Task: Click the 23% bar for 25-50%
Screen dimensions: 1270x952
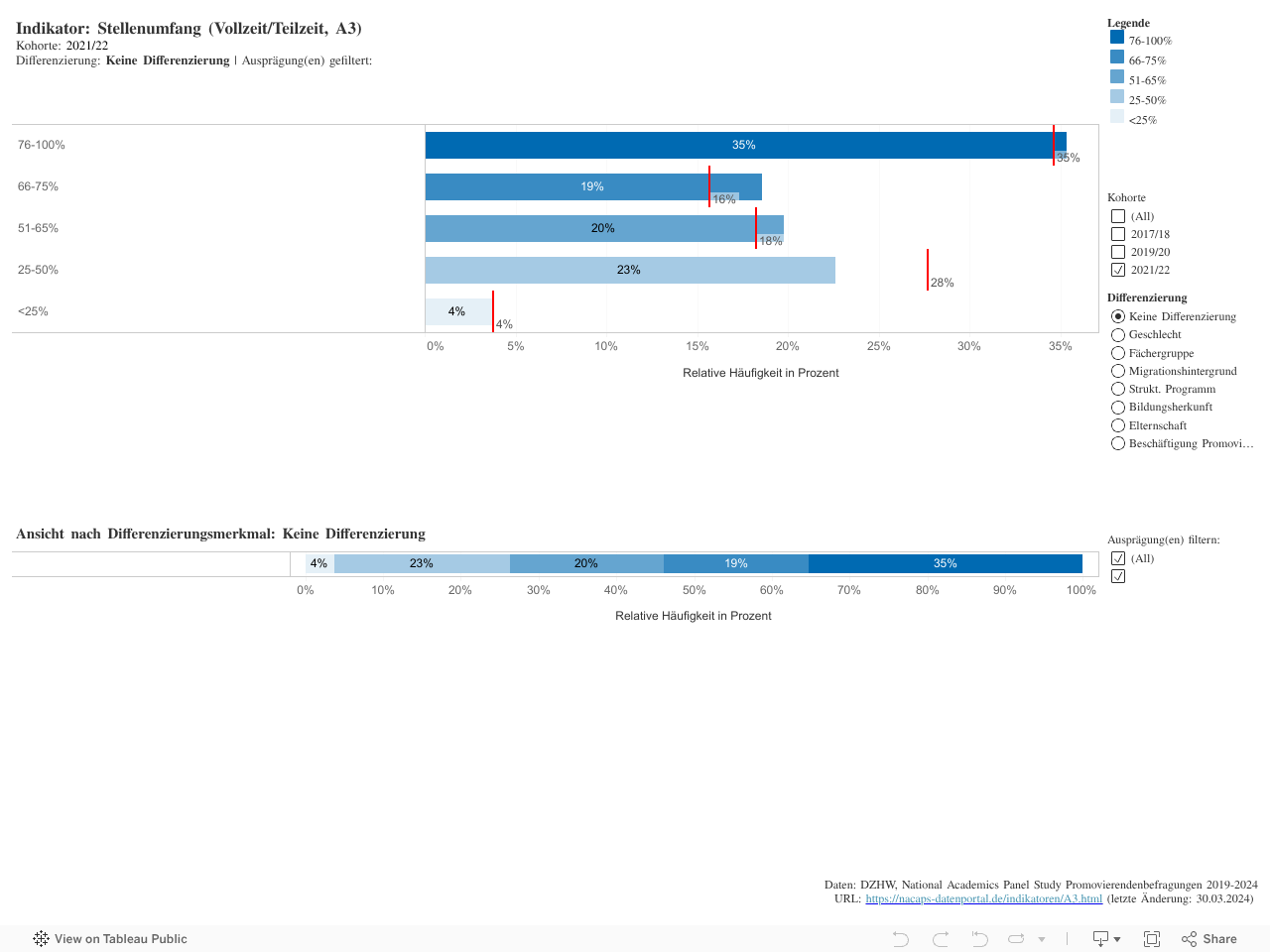Action: (x=629, y=270)
